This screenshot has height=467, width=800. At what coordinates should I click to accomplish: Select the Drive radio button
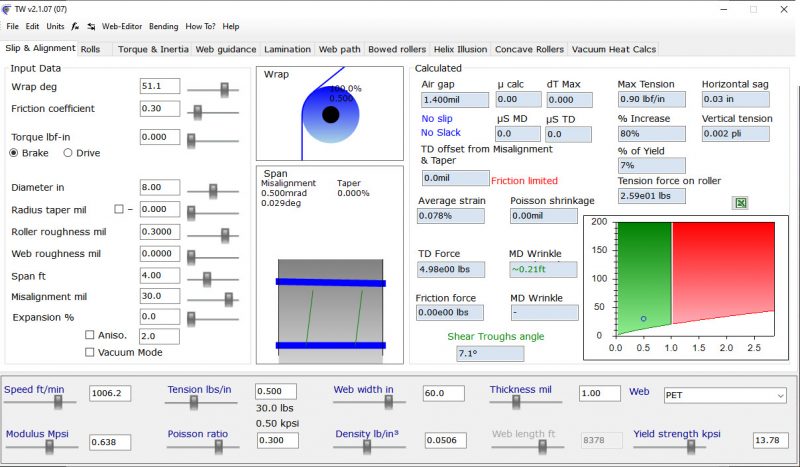point(68,153)
